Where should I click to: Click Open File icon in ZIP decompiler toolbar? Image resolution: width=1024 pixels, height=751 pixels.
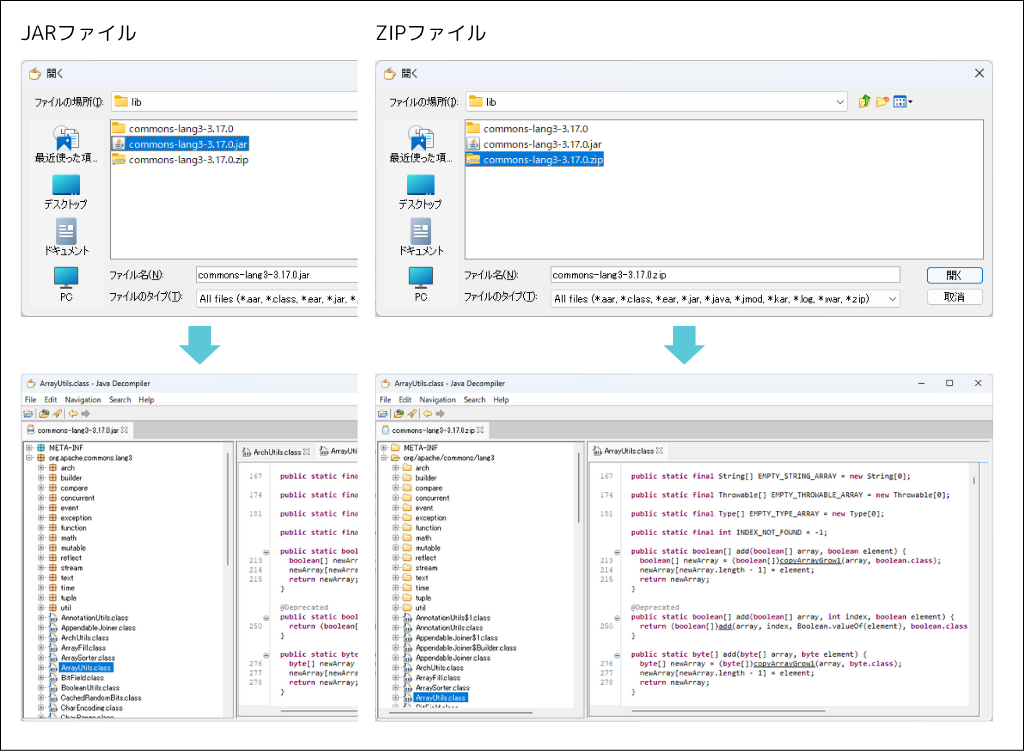pyautogui.click(x=384, y=413)
